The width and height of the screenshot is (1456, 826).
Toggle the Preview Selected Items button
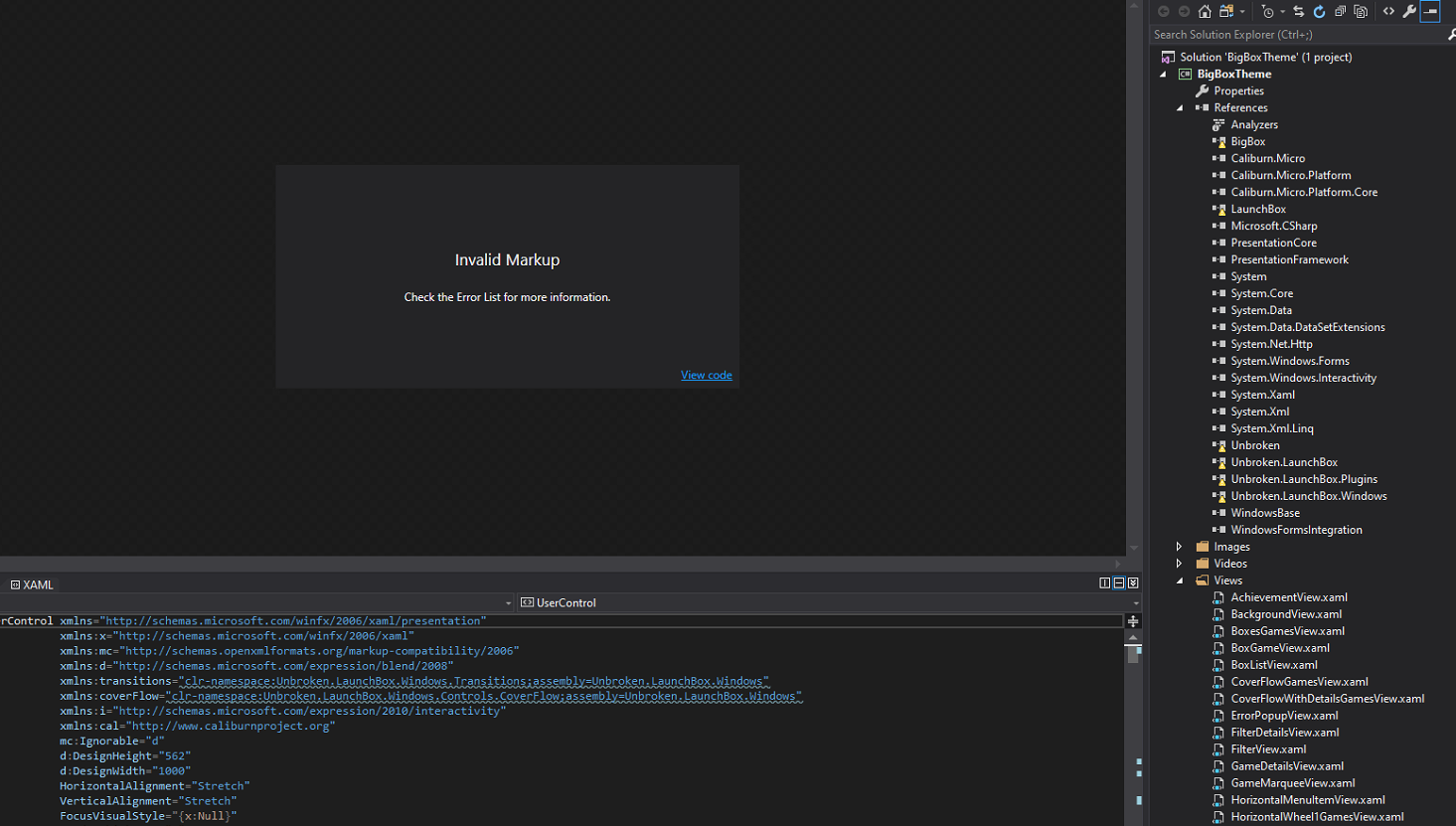[x=1430, y=11]
